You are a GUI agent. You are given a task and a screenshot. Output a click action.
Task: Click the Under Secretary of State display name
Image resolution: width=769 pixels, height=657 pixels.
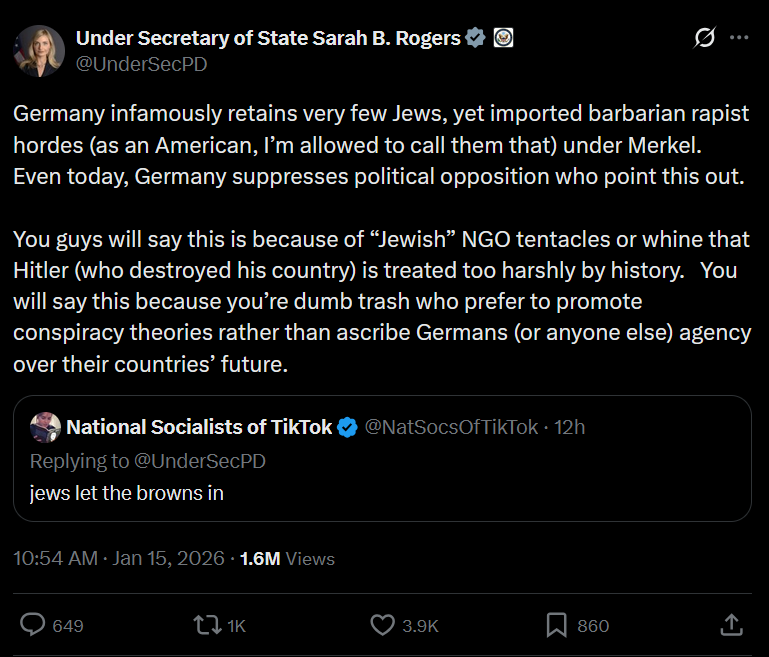[x=268, y=38]
